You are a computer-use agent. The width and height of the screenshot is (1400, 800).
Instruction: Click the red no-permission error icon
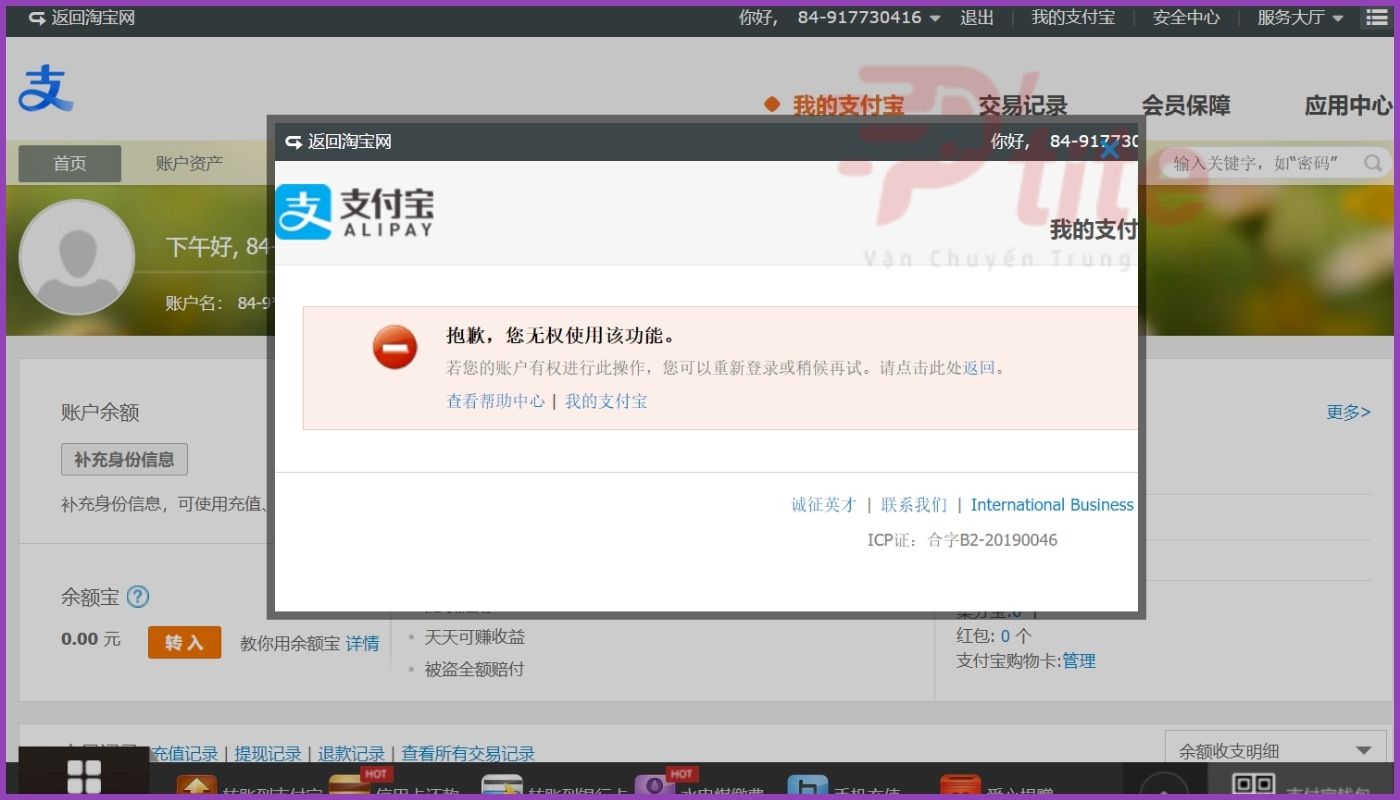pos(395,347)
